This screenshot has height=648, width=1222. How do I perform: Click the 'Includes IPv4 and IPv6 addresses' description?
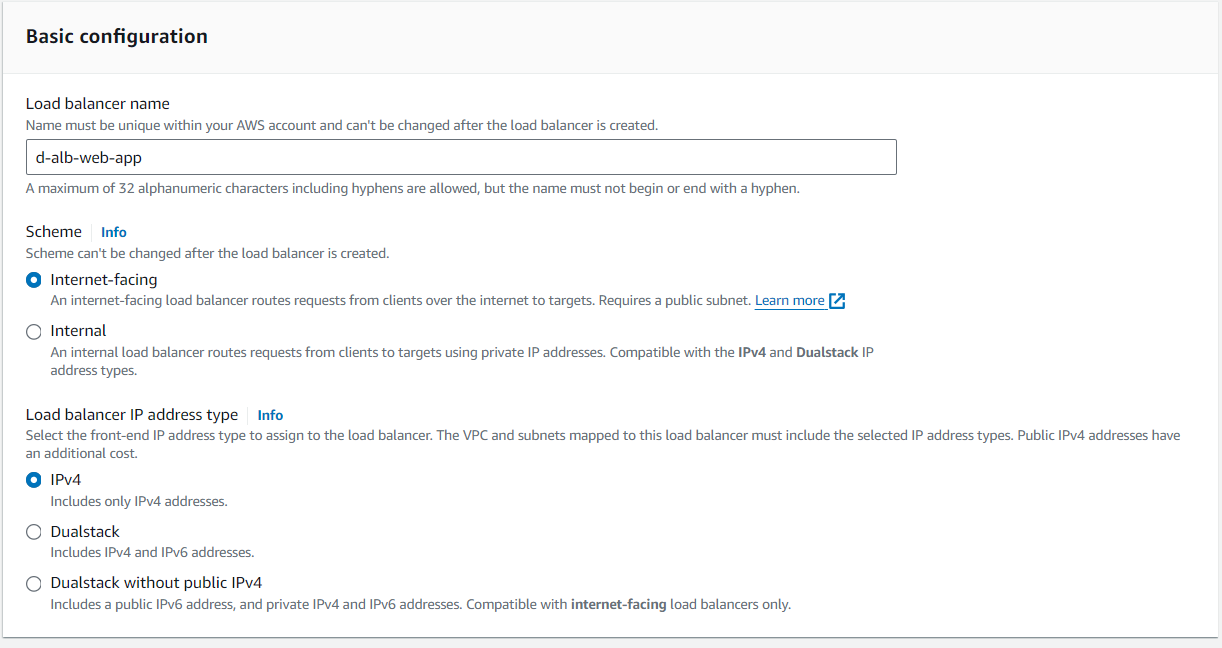(x=152, y=552)
